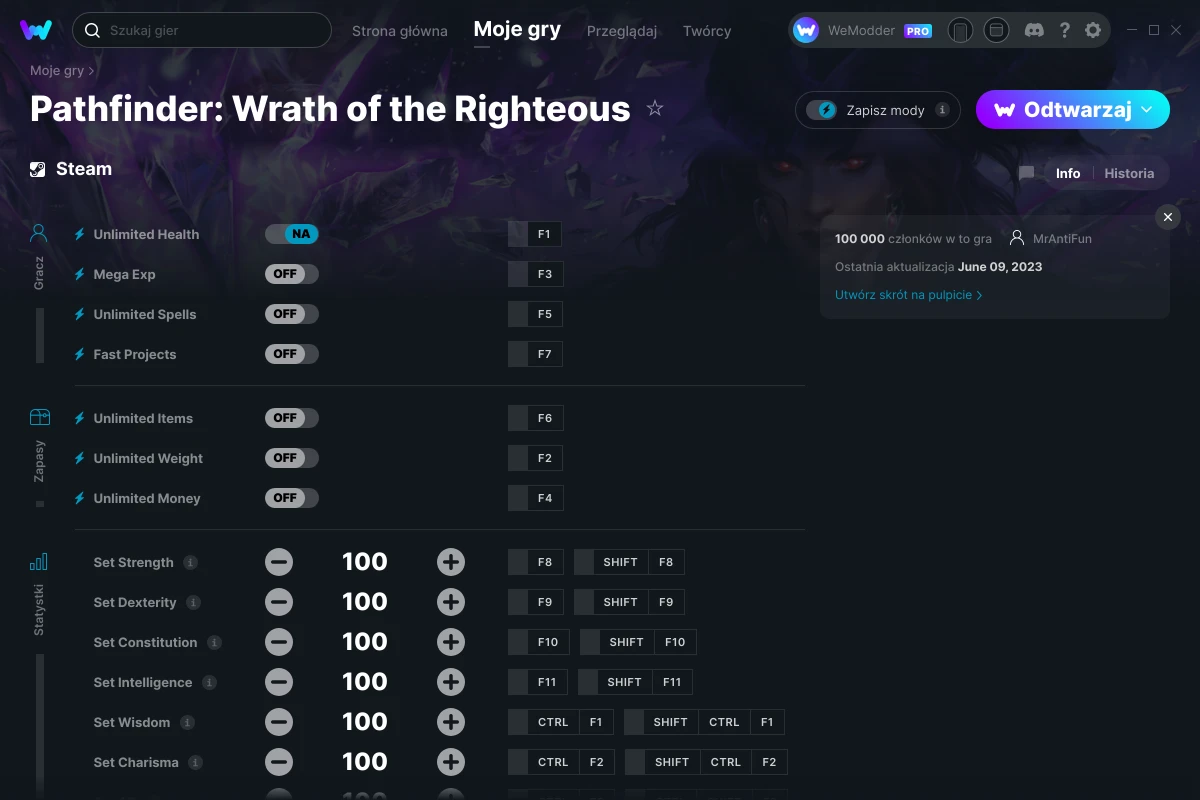
Task: Click the WeMod logo icon
Action: pyautogui.click(x=36, y=30)
